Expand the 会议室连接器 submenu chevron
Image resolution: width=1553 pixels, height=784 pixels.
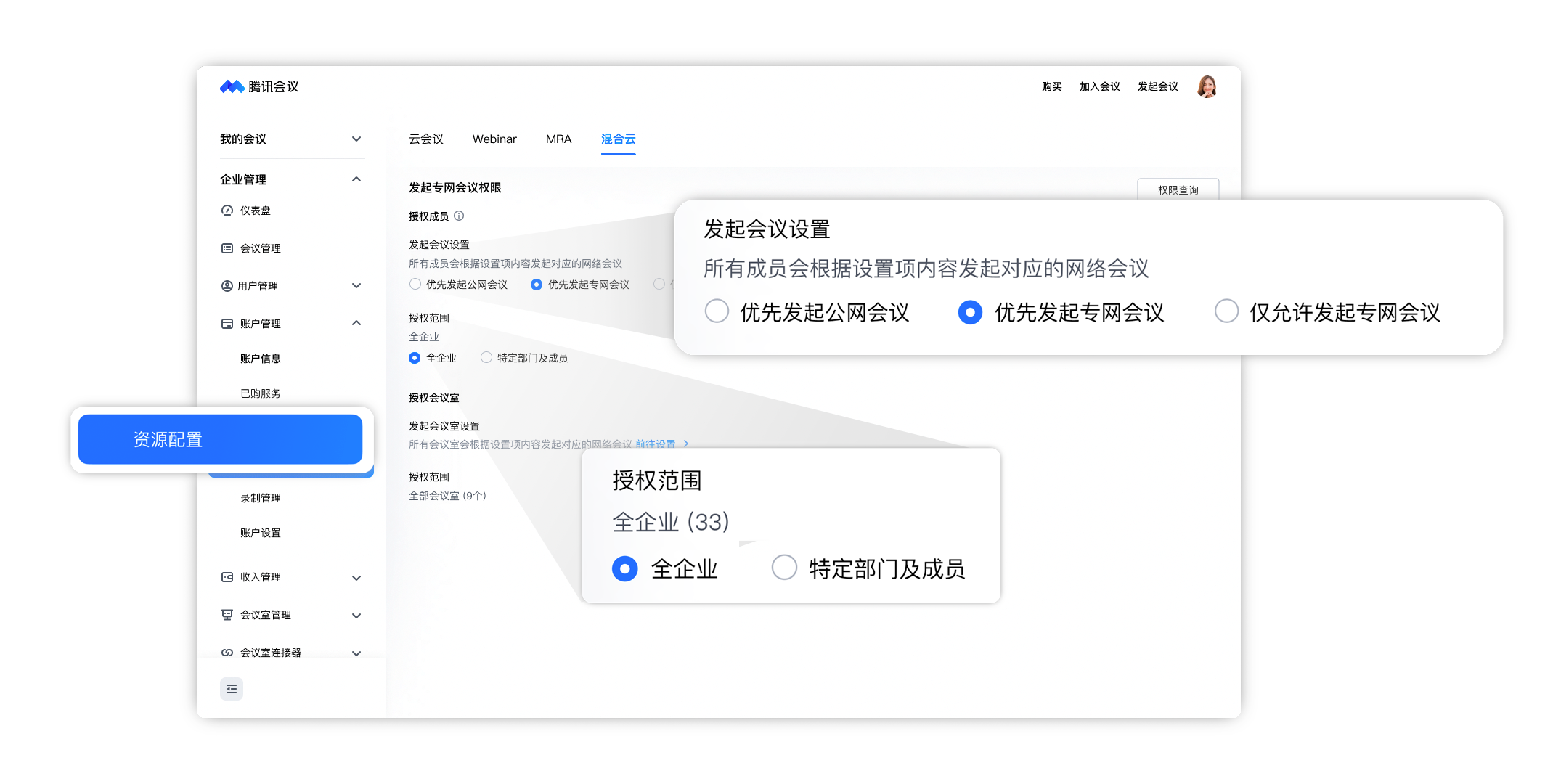click(356, 653)
